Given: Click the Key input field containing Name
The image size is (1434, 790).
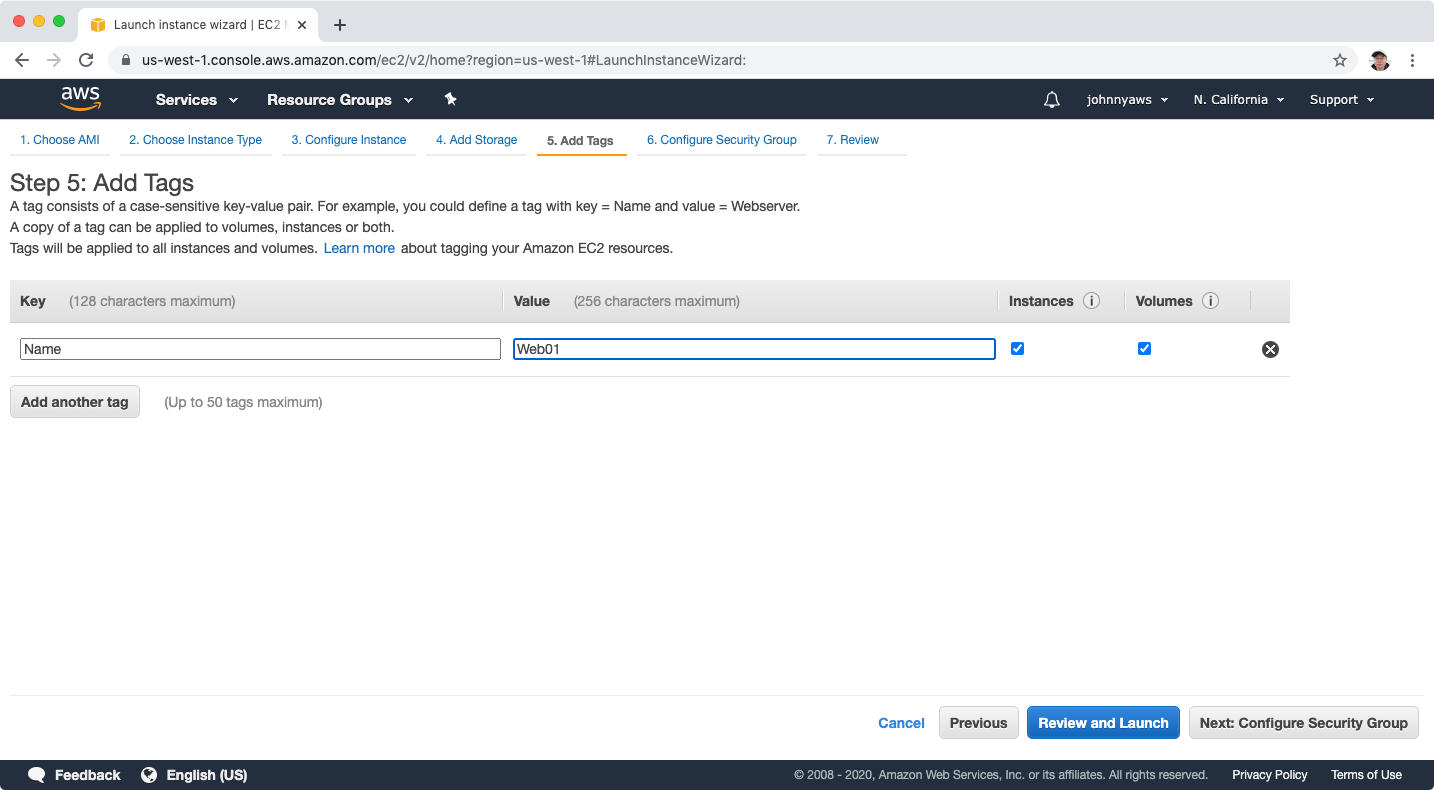Looking at the screenshot, I should [x=260, y=349].
